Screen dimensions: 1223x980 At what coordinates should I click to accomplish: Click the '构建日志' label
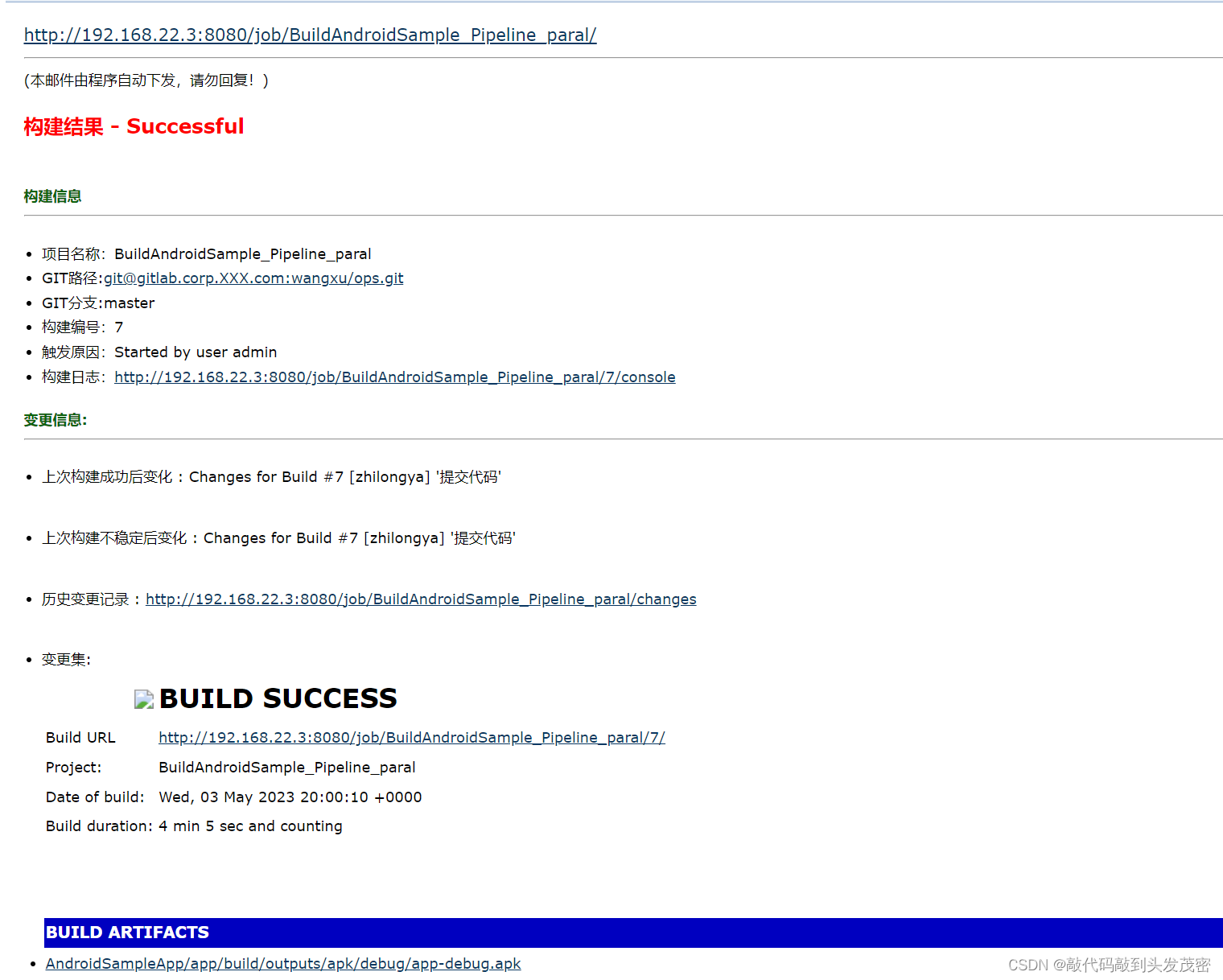point(71,377)
